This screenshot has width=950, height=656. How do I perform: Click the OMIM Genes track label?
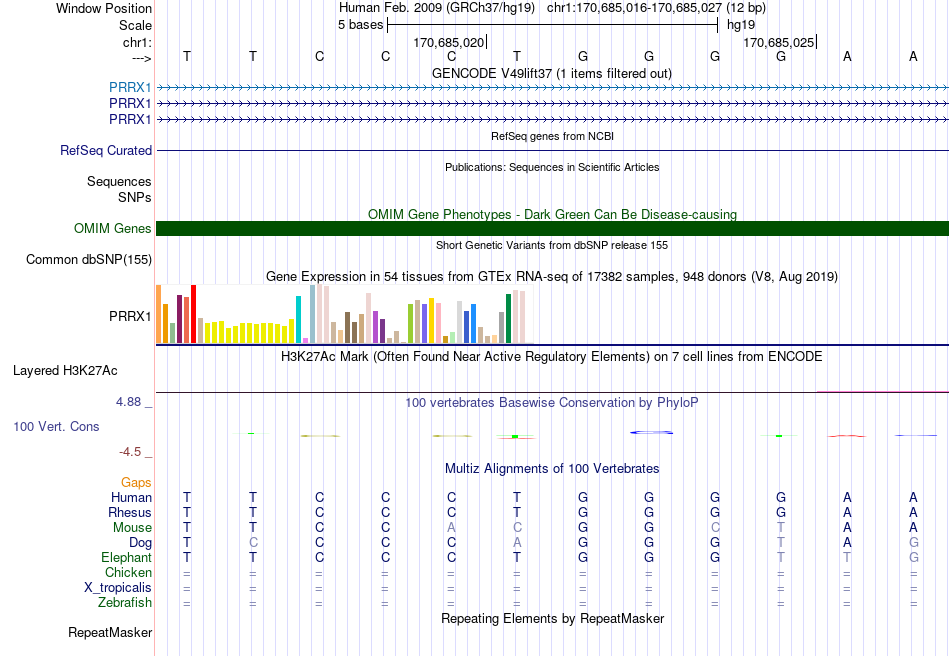[x=113, y=228]
